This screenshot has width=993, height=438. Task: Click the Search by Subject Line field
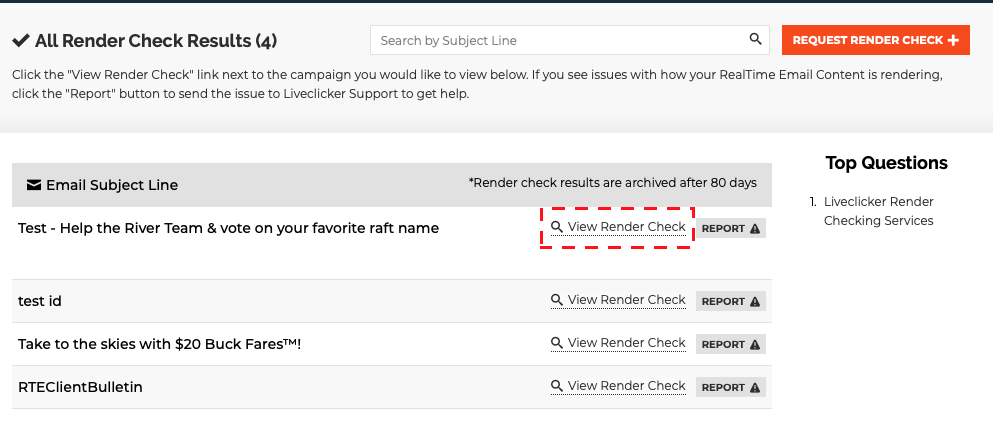click(560, 40)
